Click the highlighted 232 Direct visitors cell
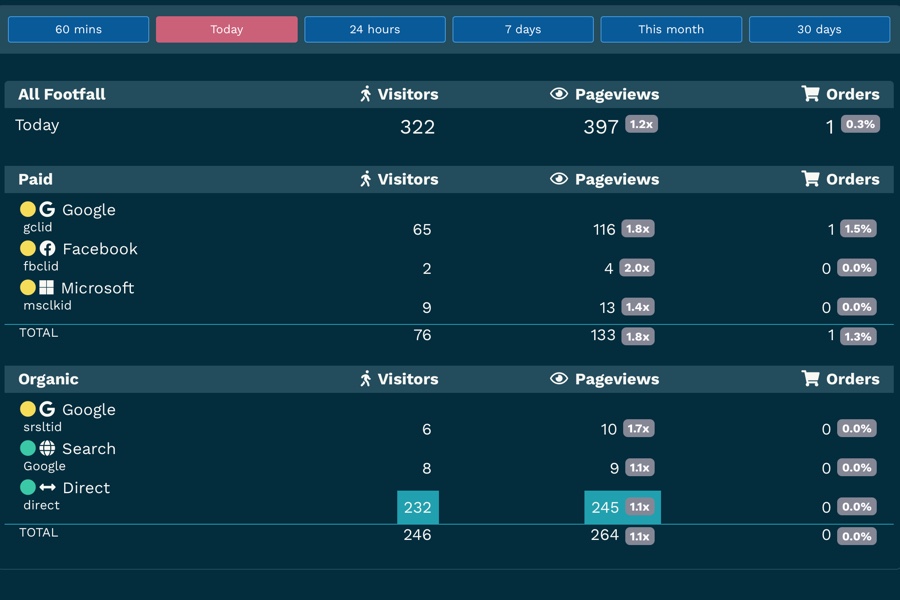900x600 pixels. click(418, 507)
